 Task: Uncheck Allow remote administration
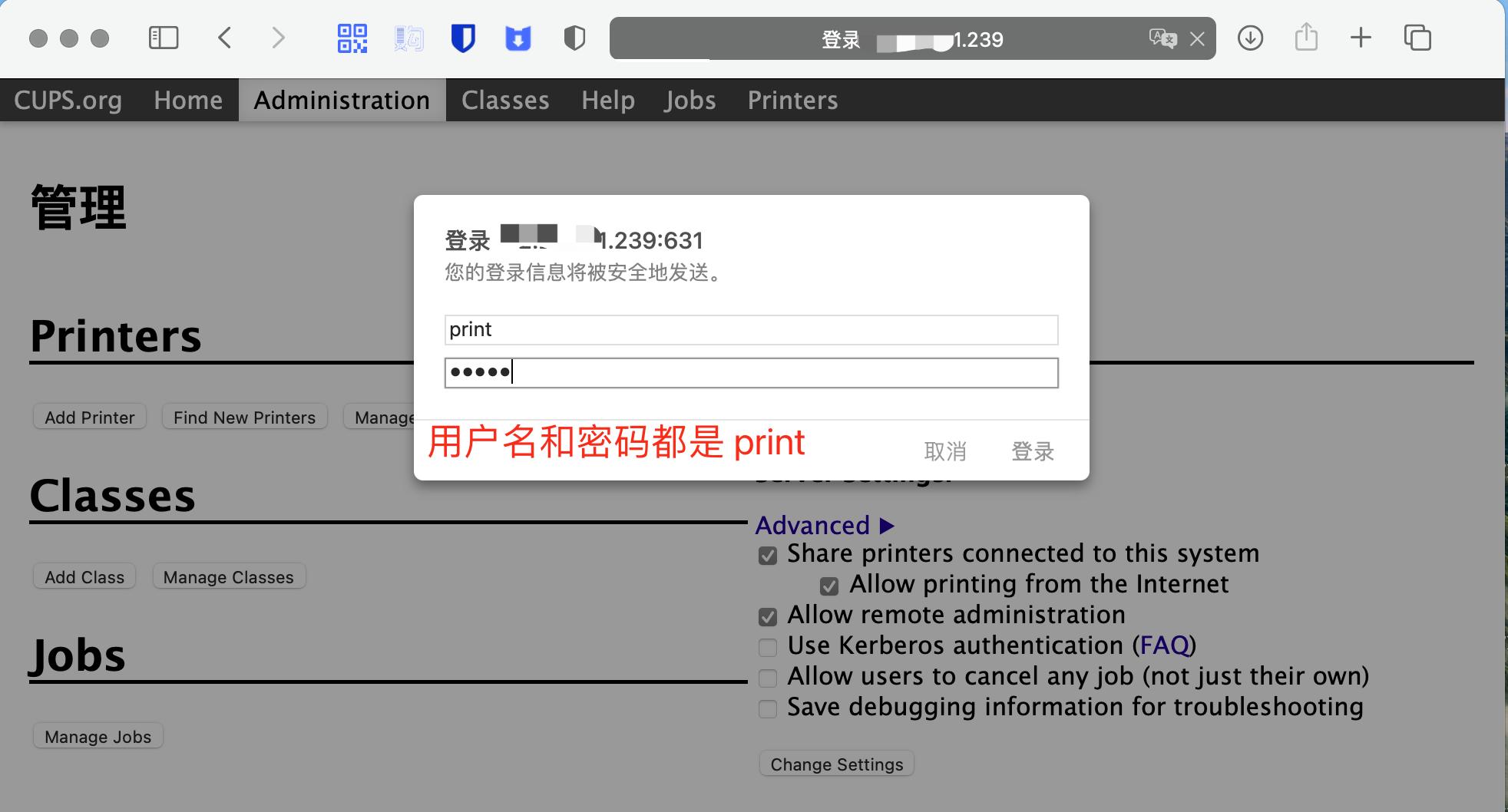[x=769, y=616]
